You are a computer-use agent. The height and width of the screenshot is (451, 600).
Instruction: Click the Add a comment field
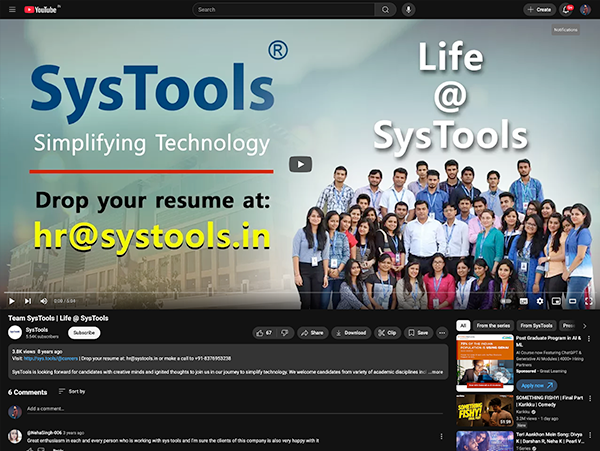coord(235,409)
